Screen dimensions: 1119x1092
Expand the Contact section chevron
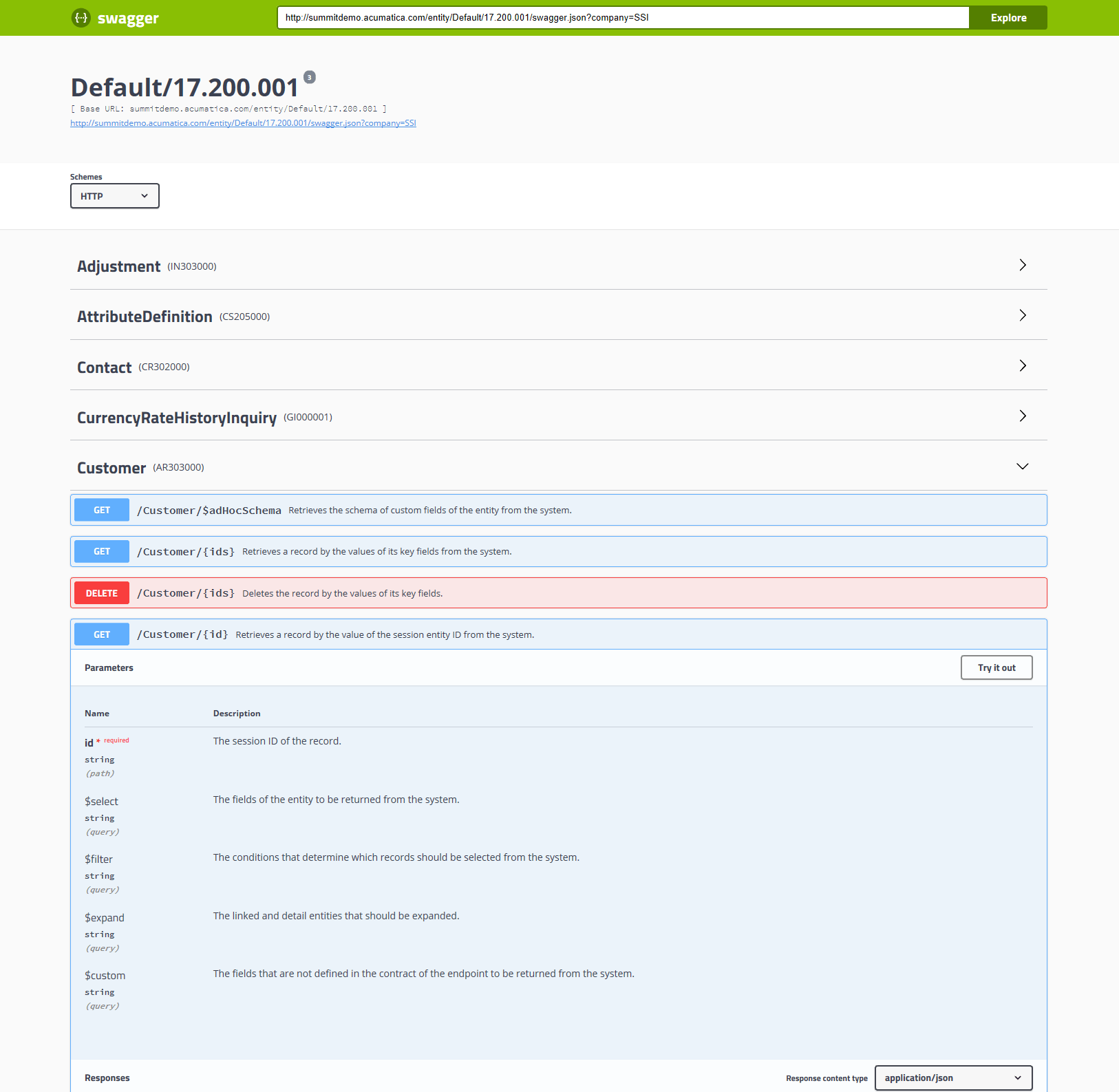coord(1023,365)
